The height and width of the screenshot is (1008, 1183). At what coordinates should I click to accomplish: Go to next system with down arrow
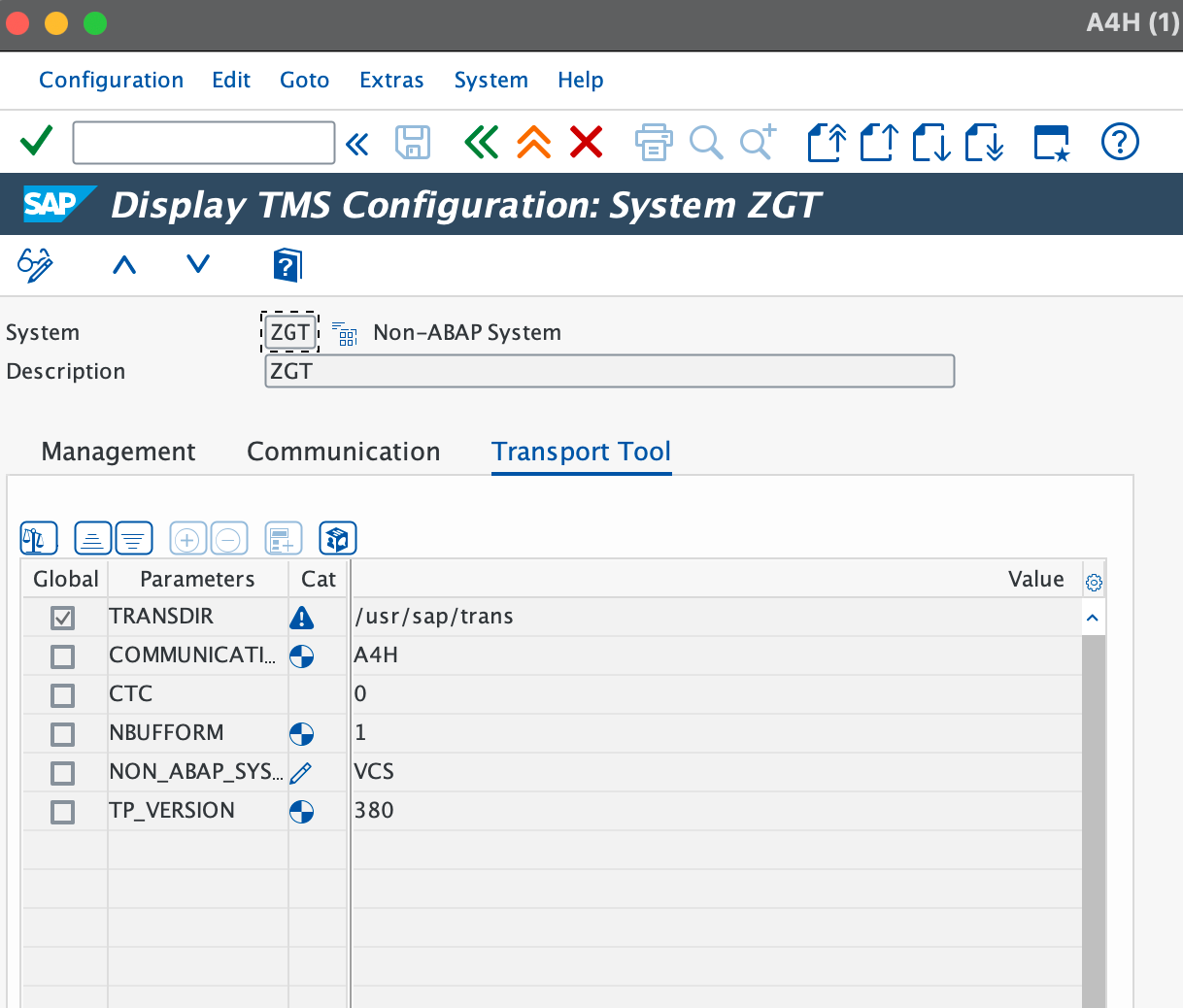[x=198, y=264]
